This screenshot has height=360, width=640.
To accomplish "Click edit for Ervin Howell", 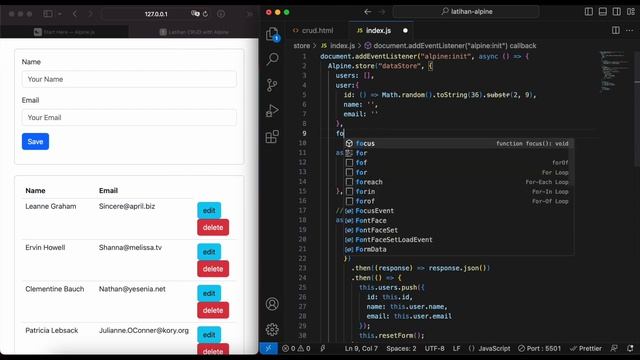I will point(209,252).
